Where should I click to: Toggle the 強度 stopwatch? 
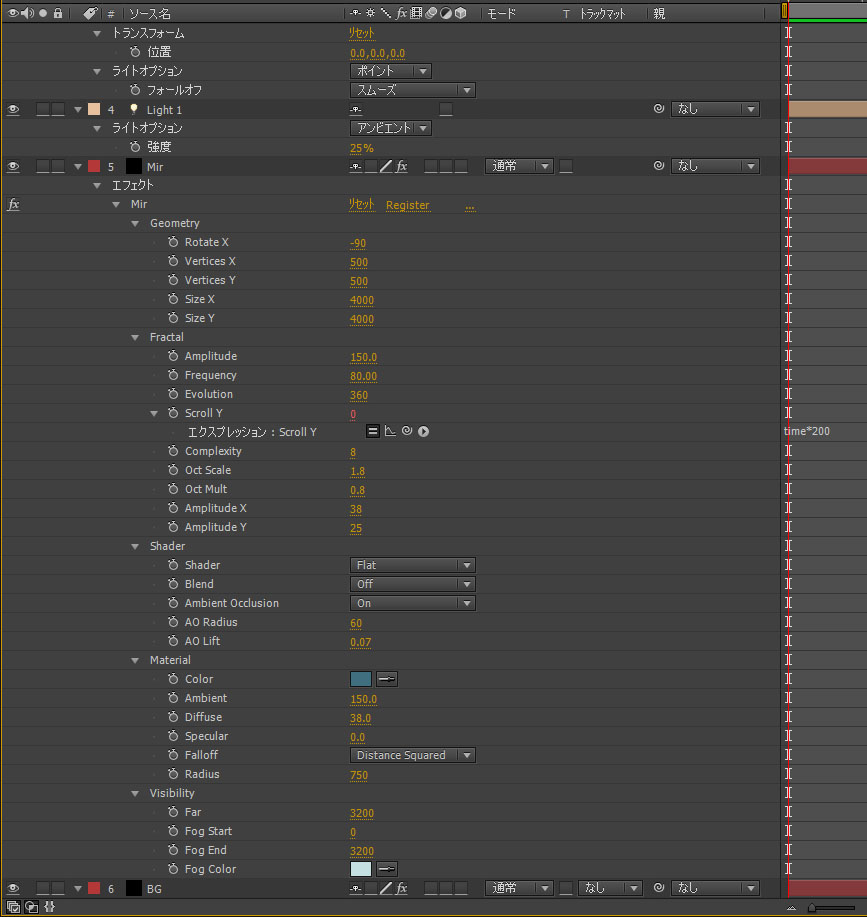[135, 147]
